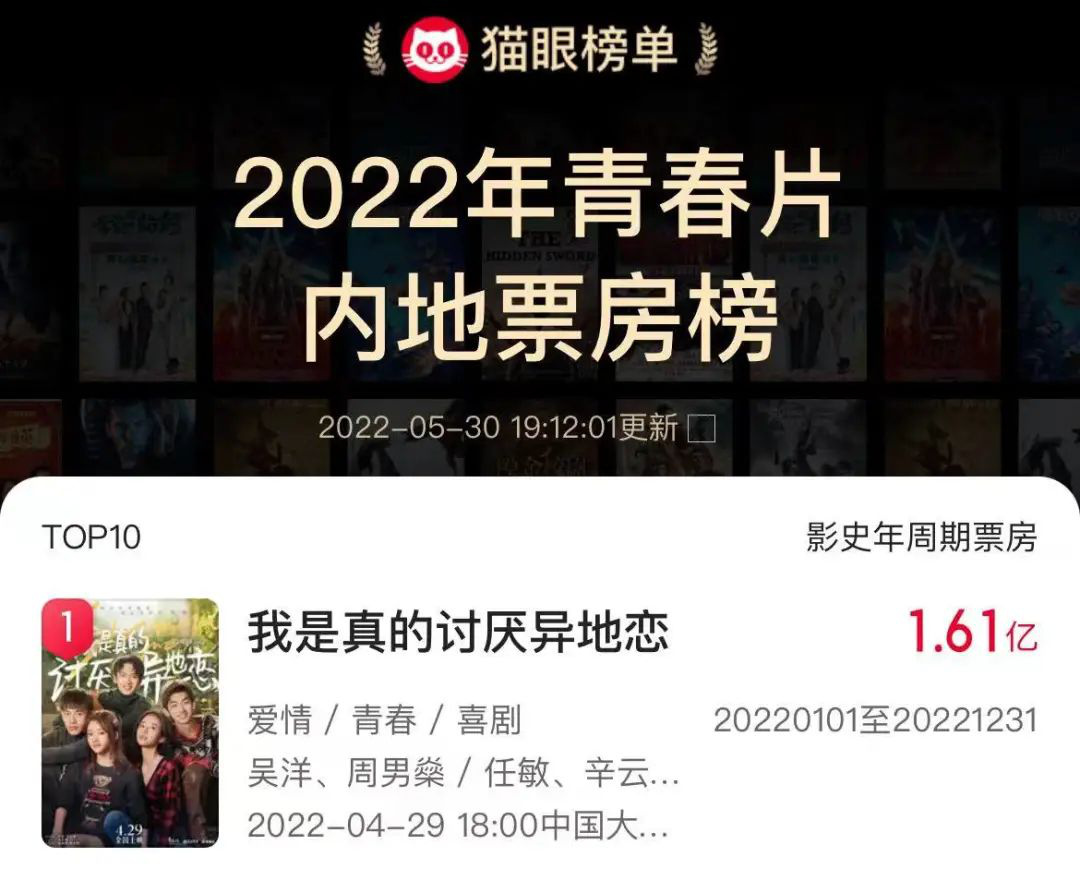Screen dimensions: 1080x881
Task: Tap the red Maoyan cat logo
Action: [x=435, y=50]
